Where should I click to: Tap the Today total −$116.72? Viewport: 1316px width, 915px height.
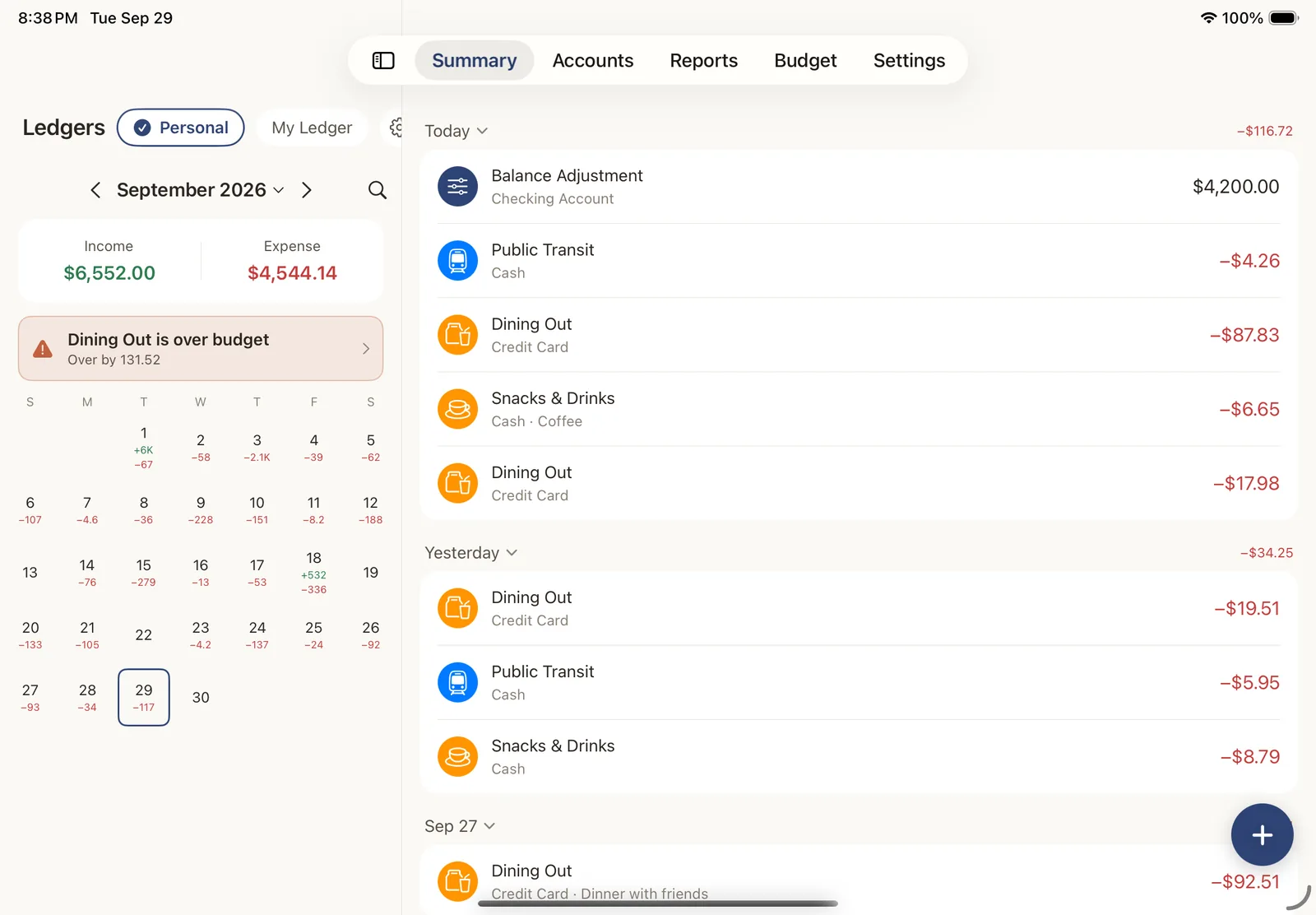tap(1265, 131)
